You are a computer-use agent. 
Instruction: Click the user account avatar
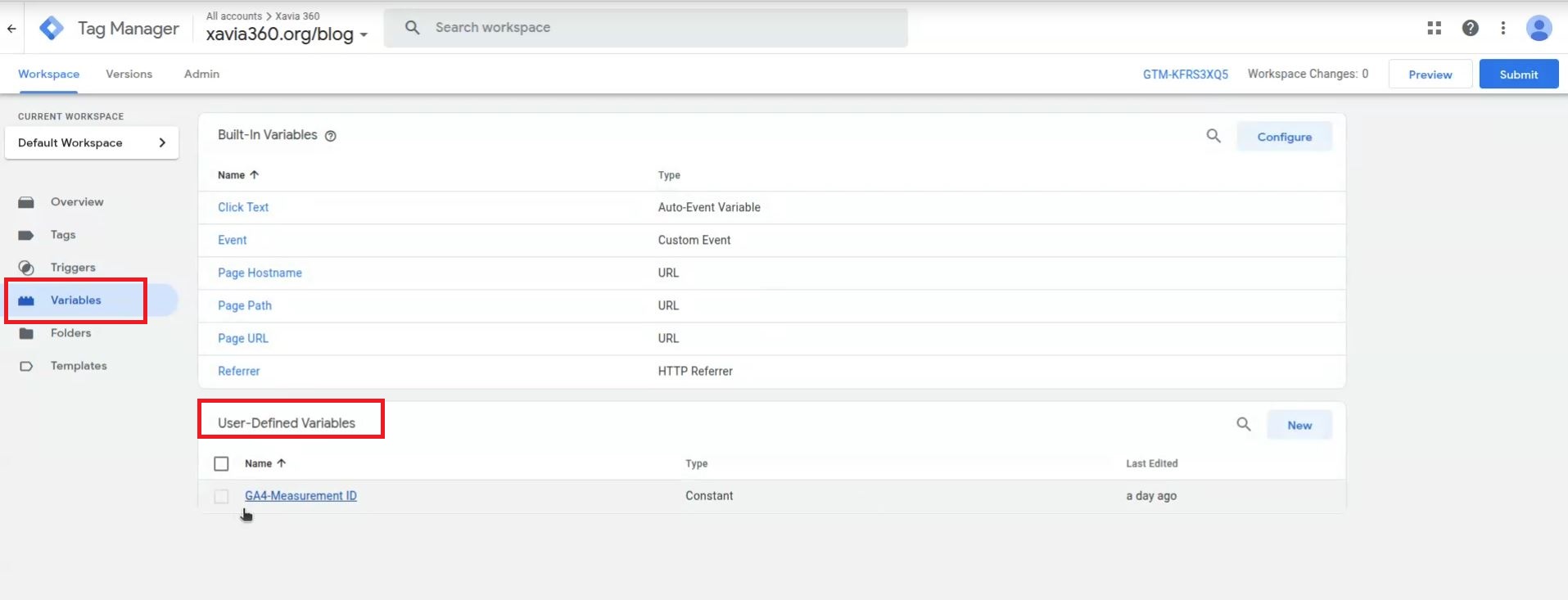1539,28
